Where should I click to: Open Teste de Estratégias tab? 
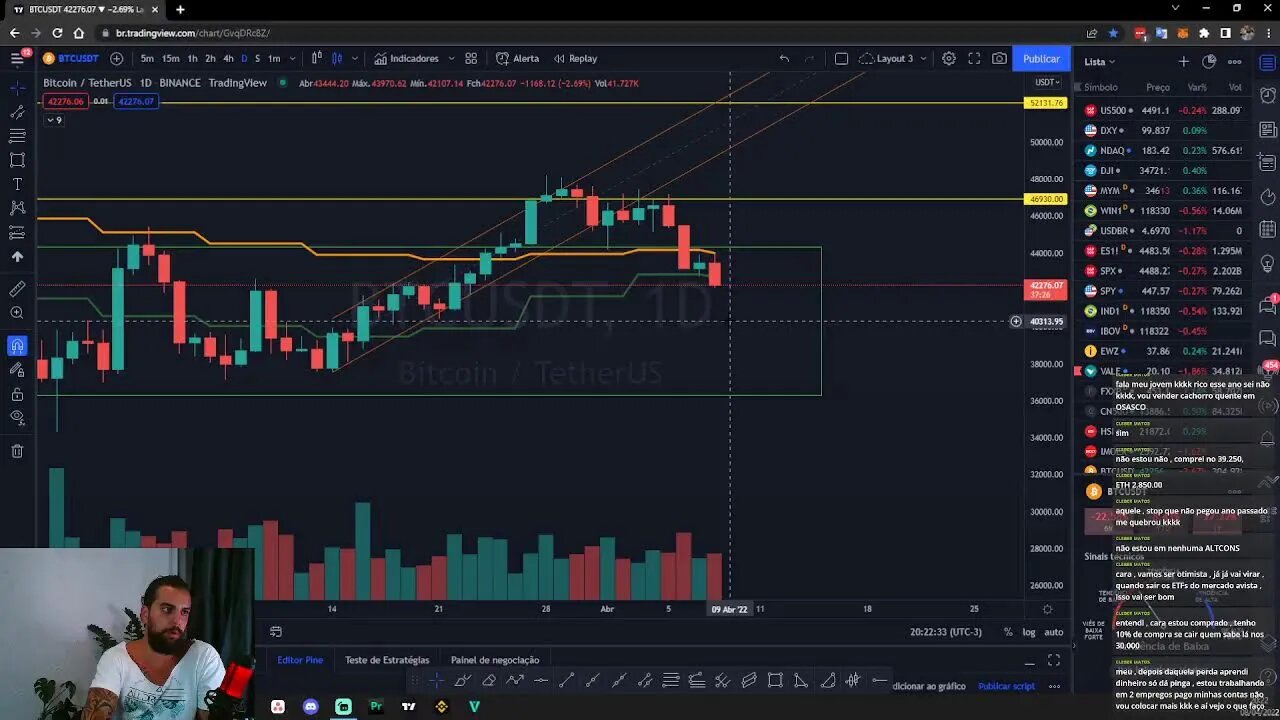coord(387,660)
